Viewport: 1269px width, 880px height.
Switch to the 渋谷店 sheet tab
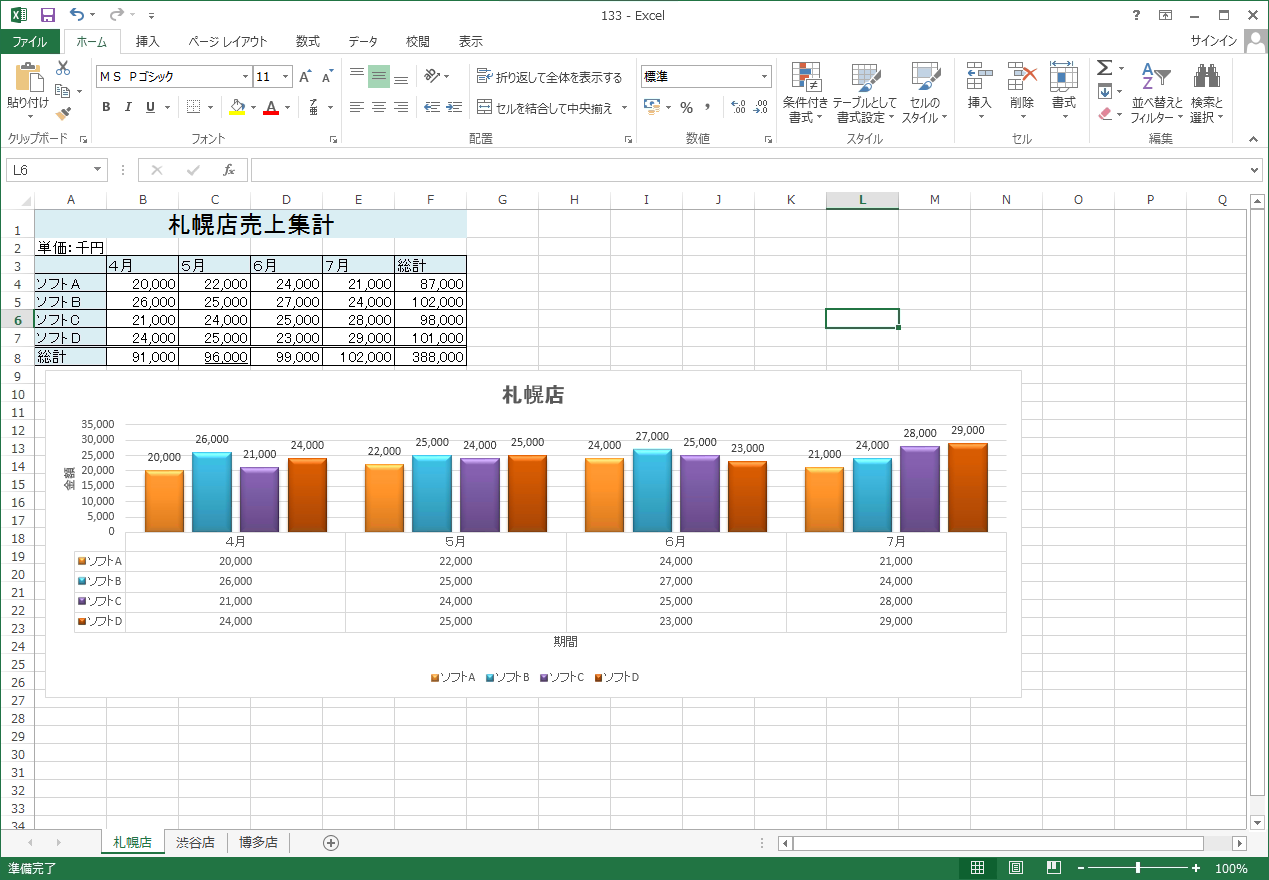195,843
